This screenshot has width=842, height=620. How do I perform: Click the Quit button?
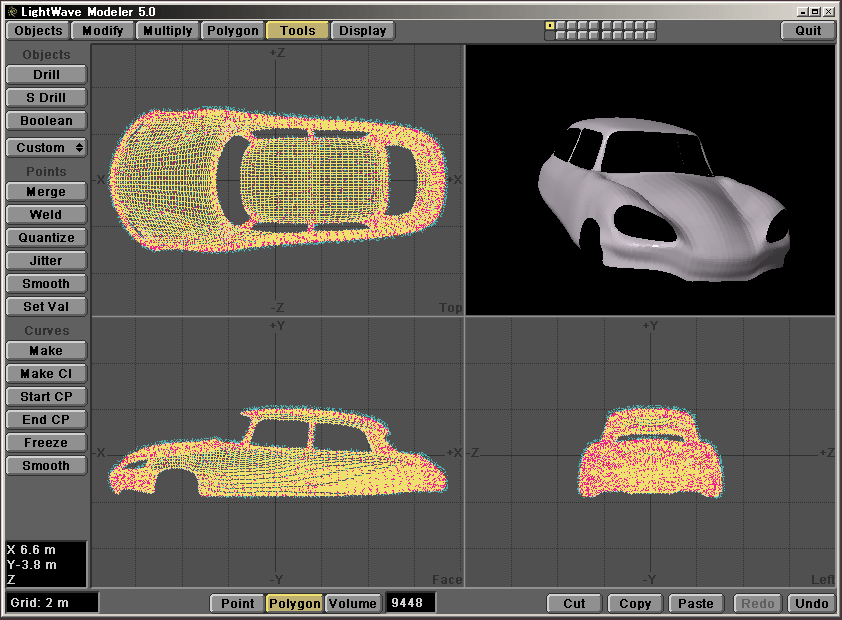(x=808, y=31)
